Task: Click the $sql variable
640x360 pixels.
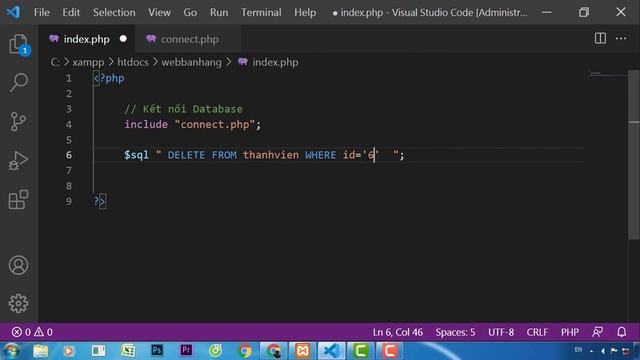Action: (136, 155)
